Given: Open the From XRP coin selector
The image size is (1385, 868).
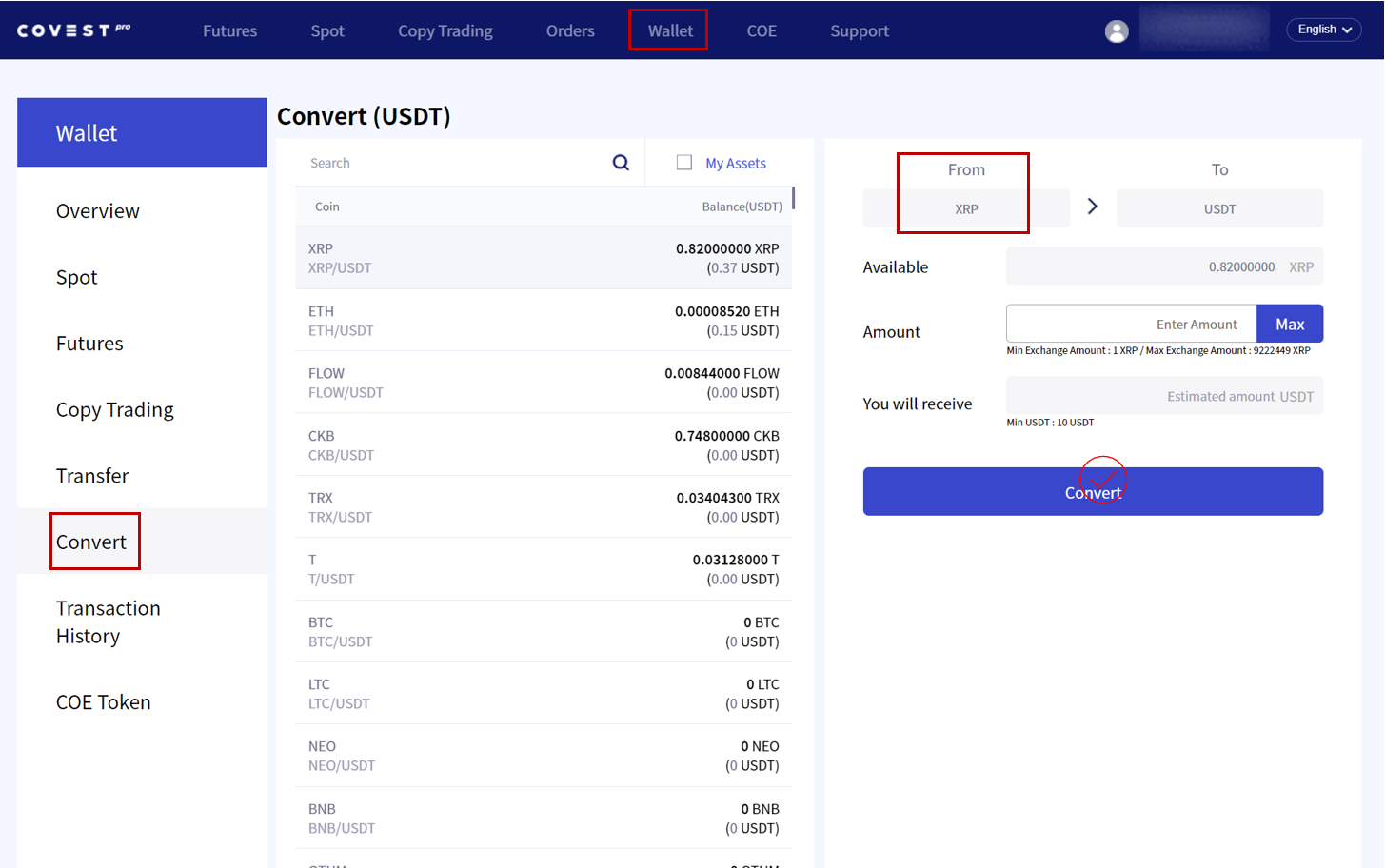Looking at the screenshot, I should click(x=966, y=208).
